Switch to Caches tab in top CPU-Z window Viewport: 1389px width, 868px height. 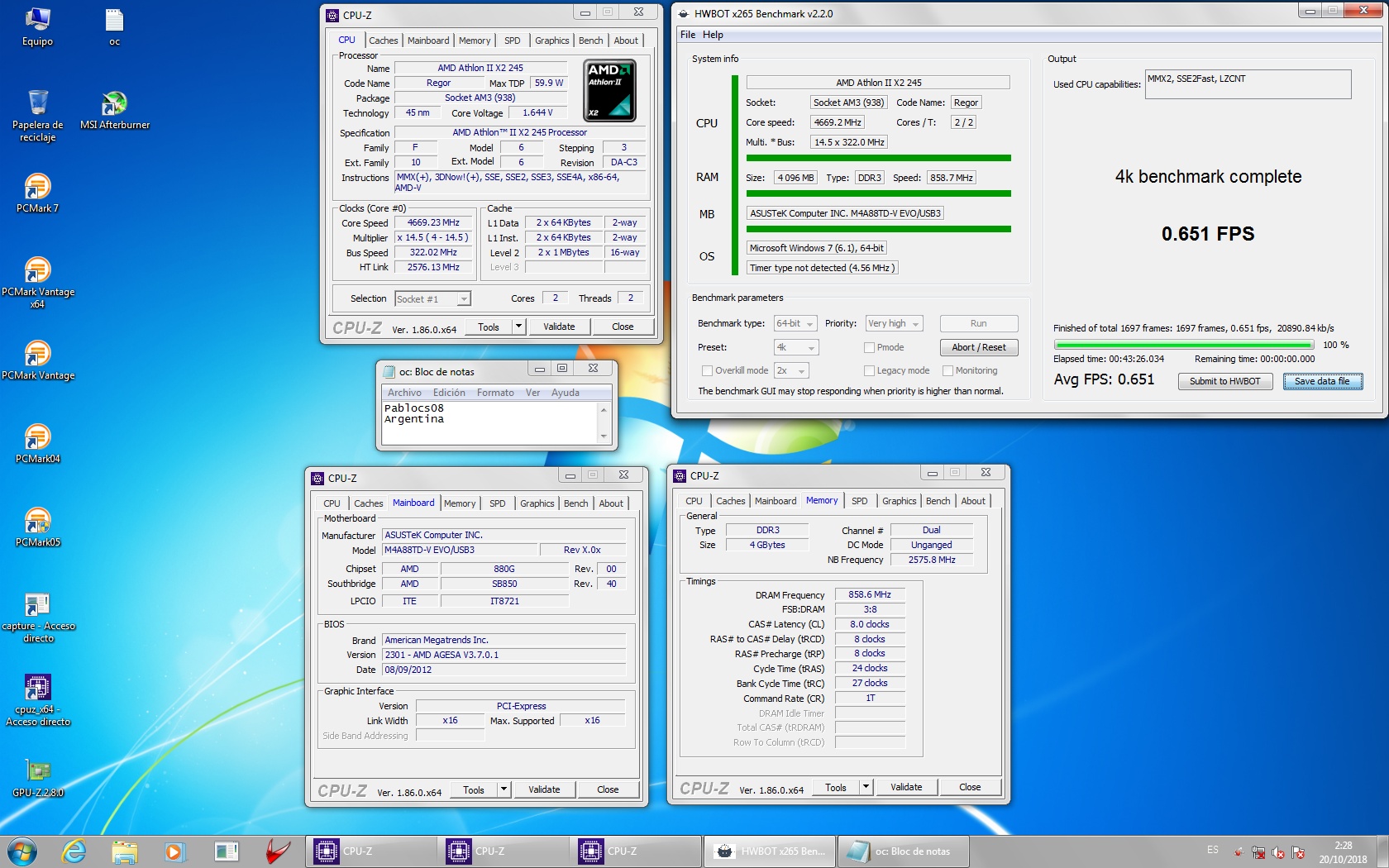coord(383,41)
